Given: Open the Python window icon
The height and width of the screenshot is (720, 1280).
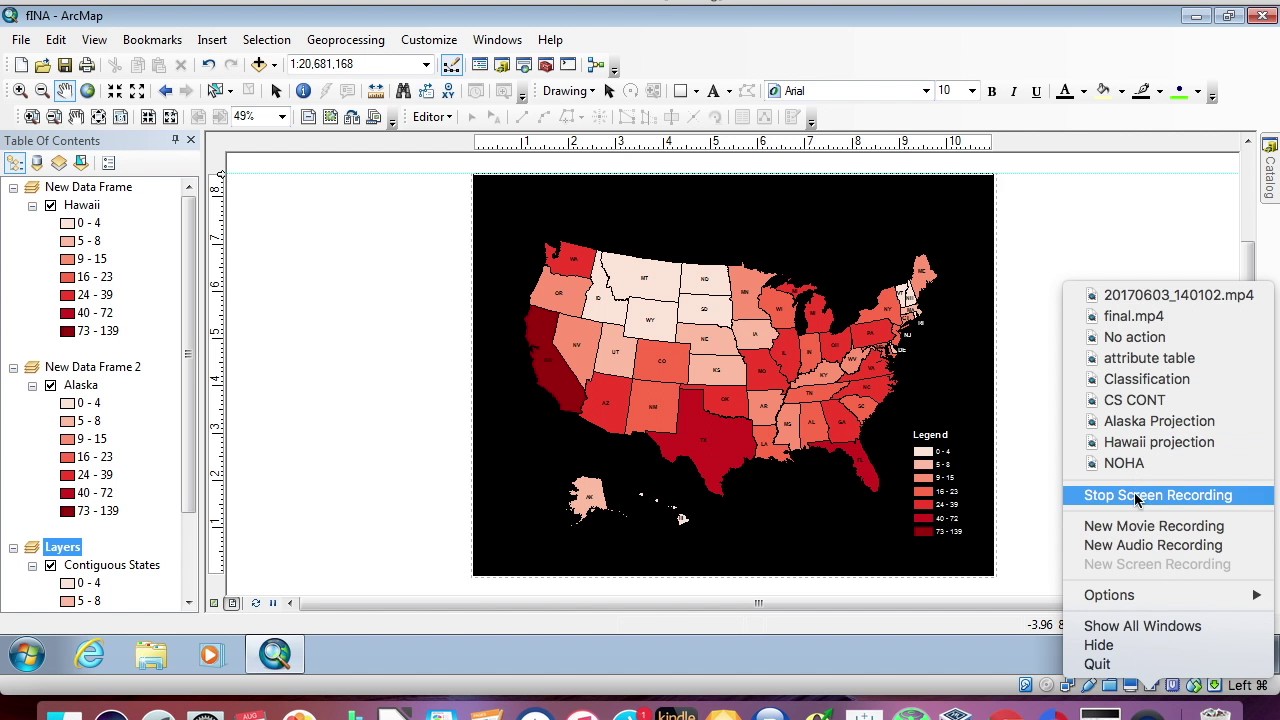Looking at the screenshot, I should tap(568, 65).
